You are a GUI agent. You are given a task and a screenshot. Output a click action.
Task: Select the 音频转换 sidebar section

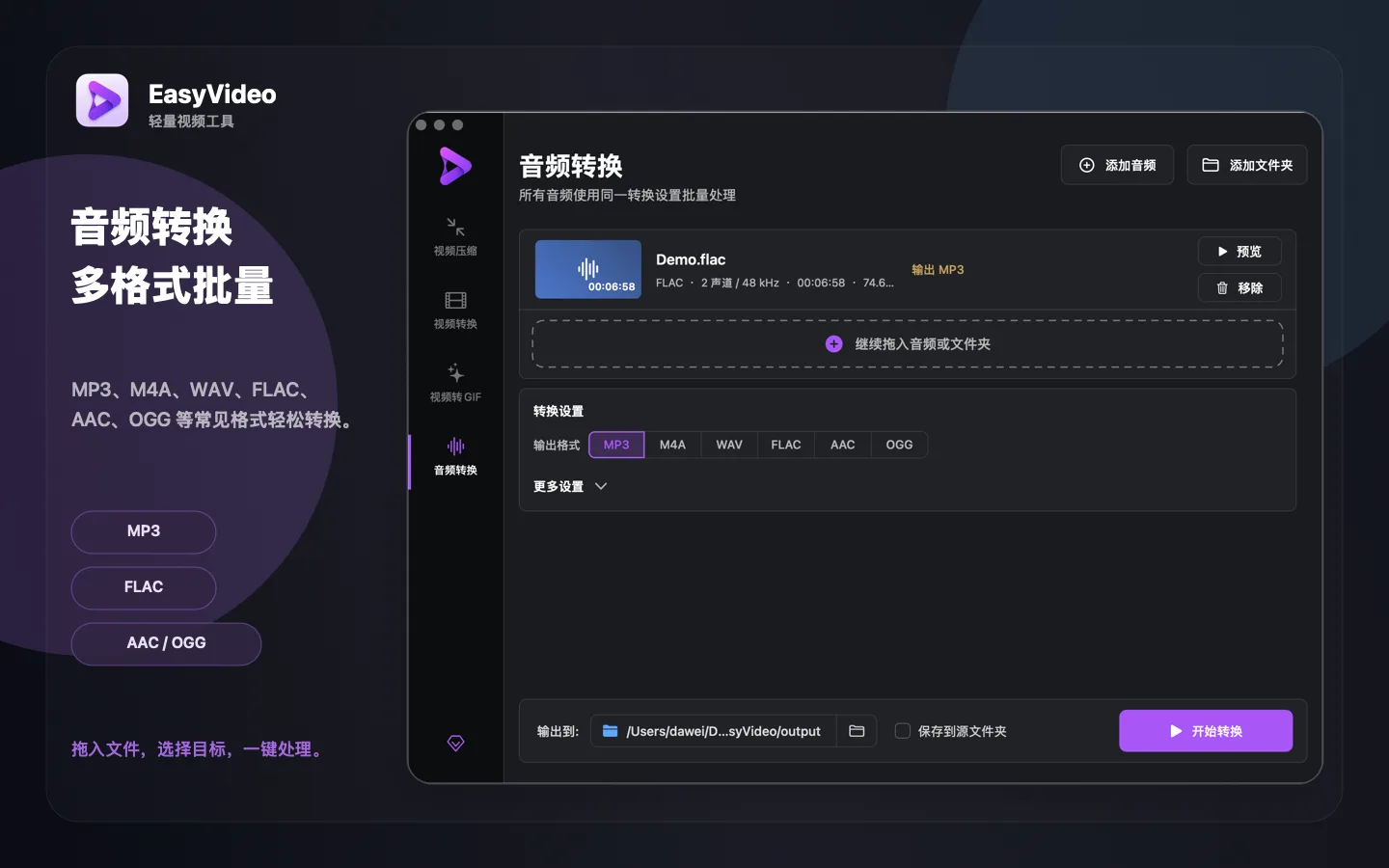455,456
